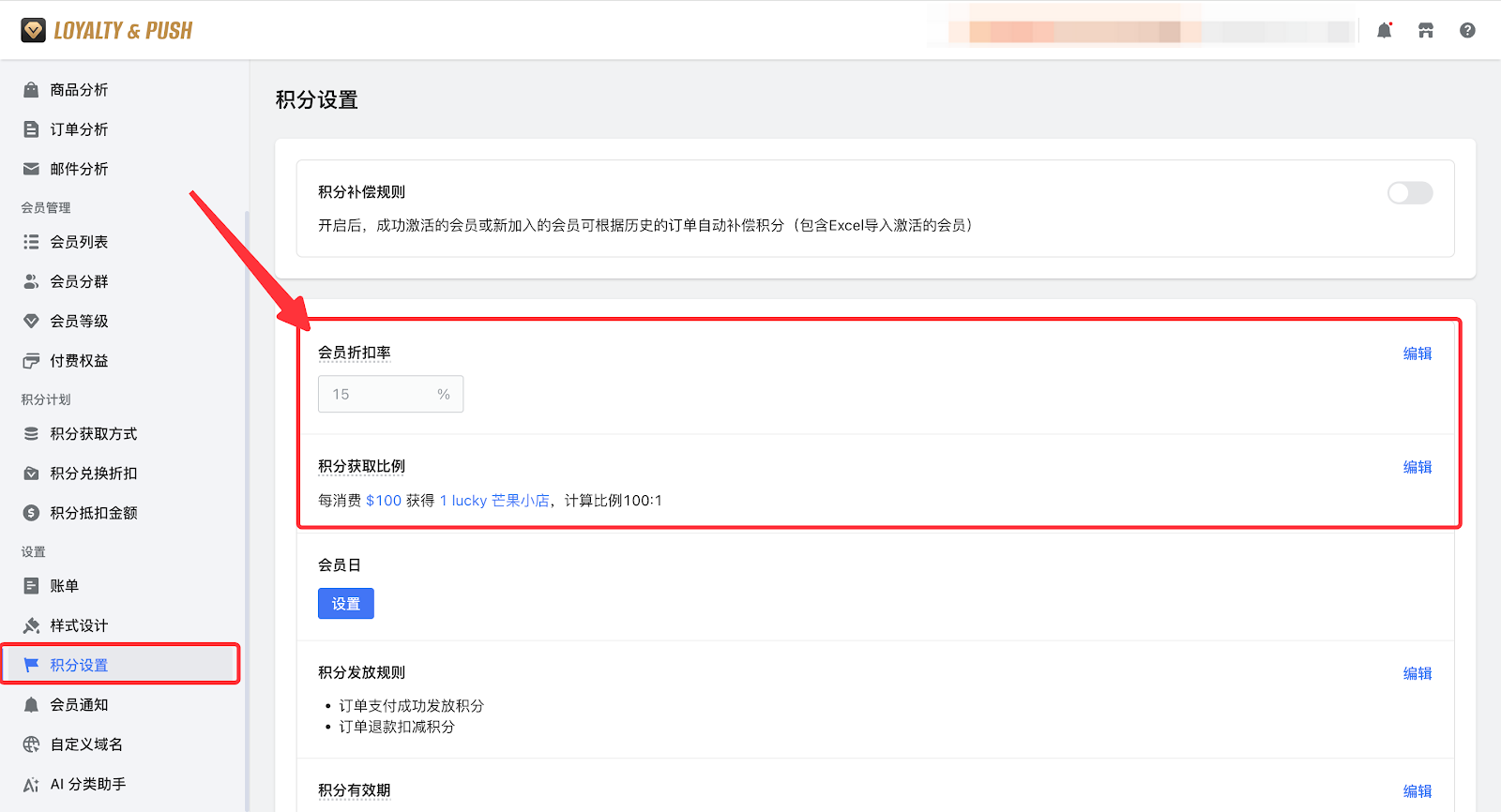Viewport: 1501px width, 812px height.
Task: Click 编辑 next to 会员折扣率
Action: click(1417, 353)
